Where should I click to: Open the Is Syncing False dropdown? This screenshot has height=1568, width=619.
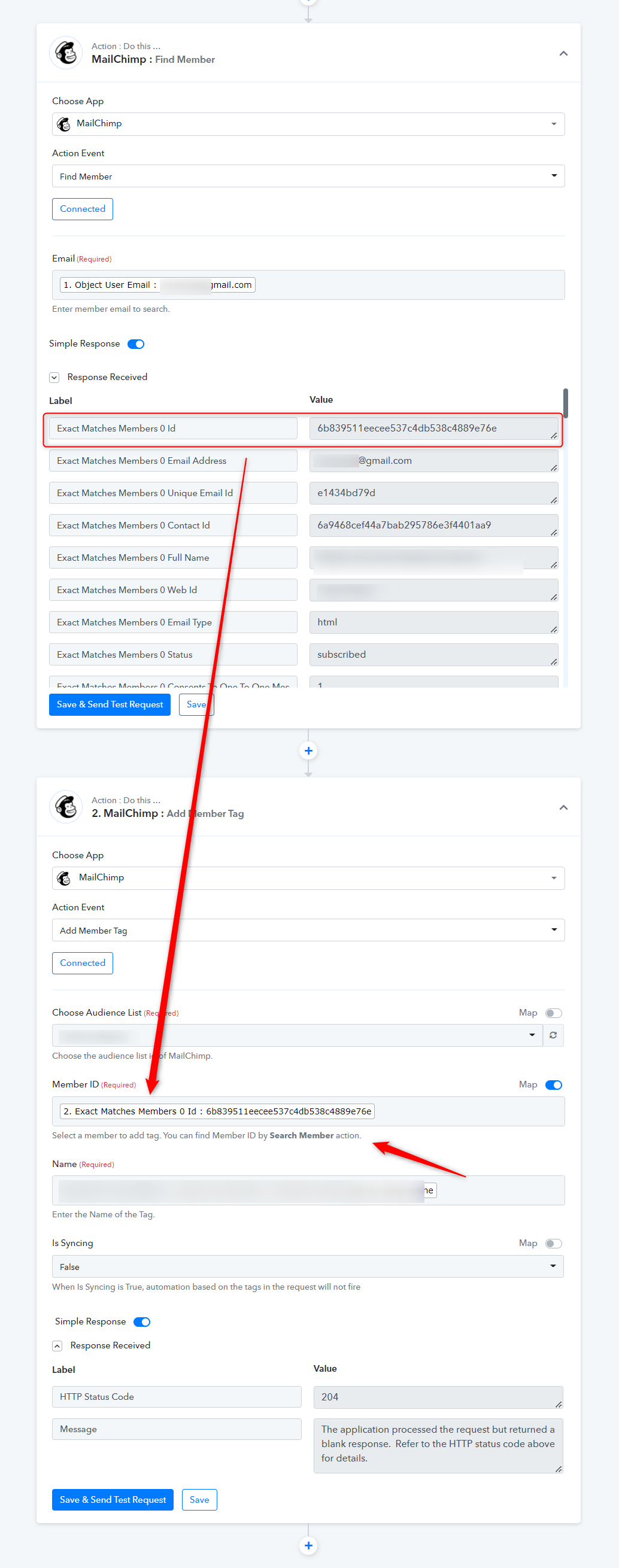(308, 1266)
